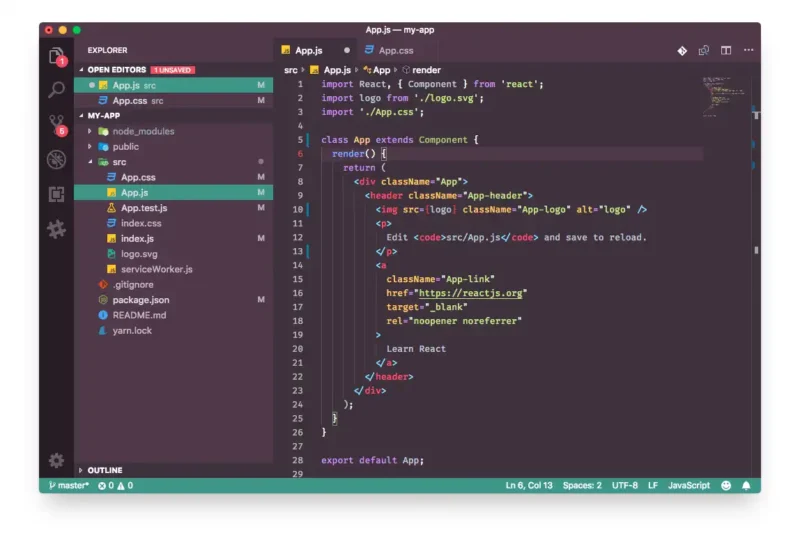Open the Manage gear at activity bar bottom
Image resolution: width=800 pixels, height=549 pixels.
[57, 460]
